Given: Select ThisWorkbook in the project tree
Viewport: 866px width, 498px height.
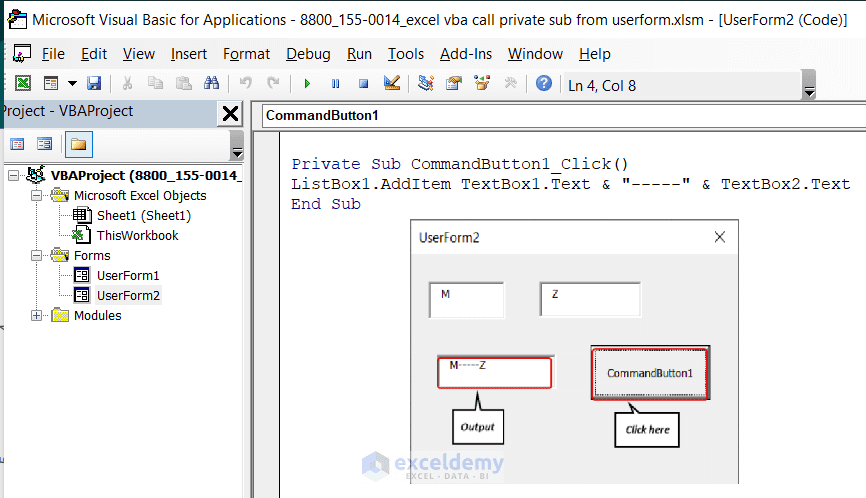Looking at the screenshot, I should click(x=138, y=236).
